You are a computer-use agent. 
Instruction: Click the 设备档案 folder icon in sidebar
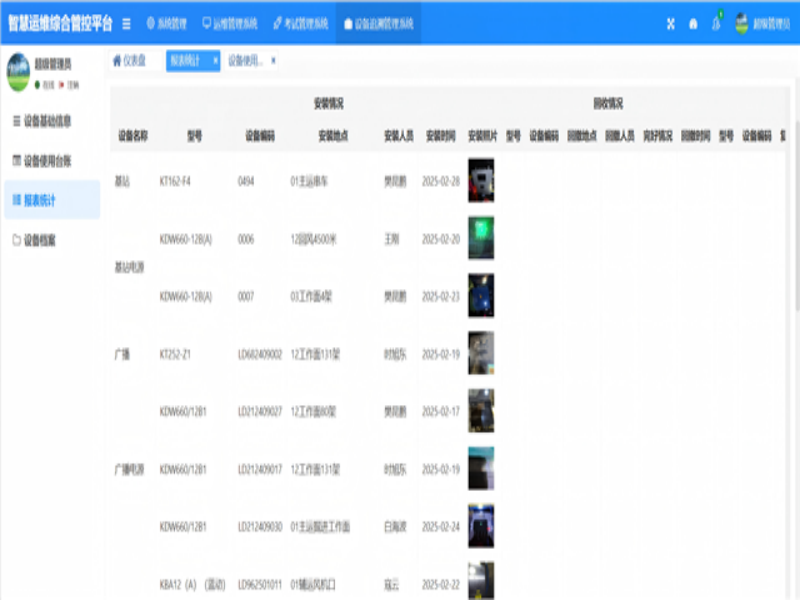click(16, 240)
